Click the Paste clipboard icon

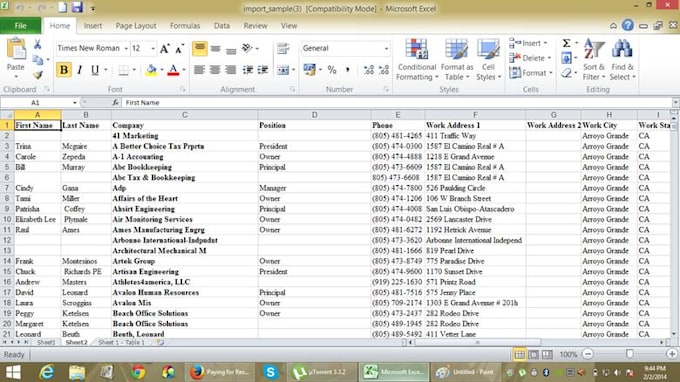tap(16, 49)
